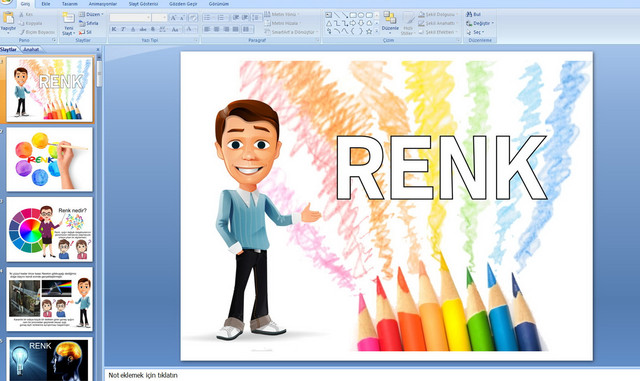The width and height of the screenshot is (640, 381).
Task: Open the Şekil Anahattı outline dropdown
Action: pos(438,23)
